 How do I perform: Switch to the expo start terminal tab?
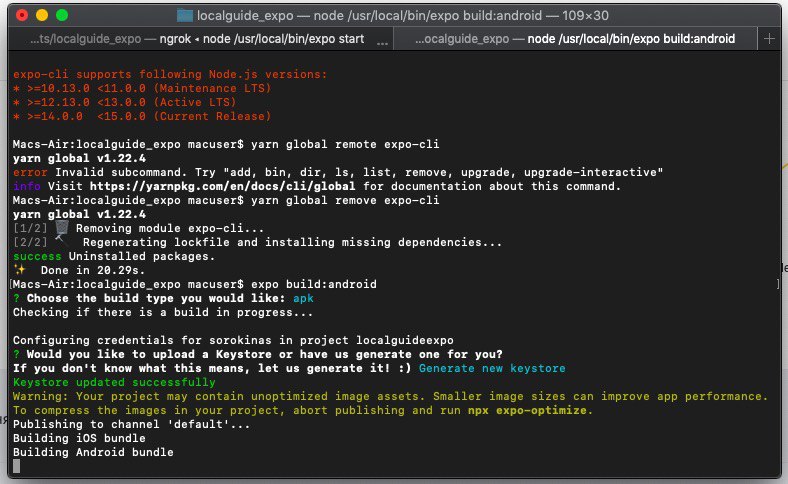[x=201, y=39]
